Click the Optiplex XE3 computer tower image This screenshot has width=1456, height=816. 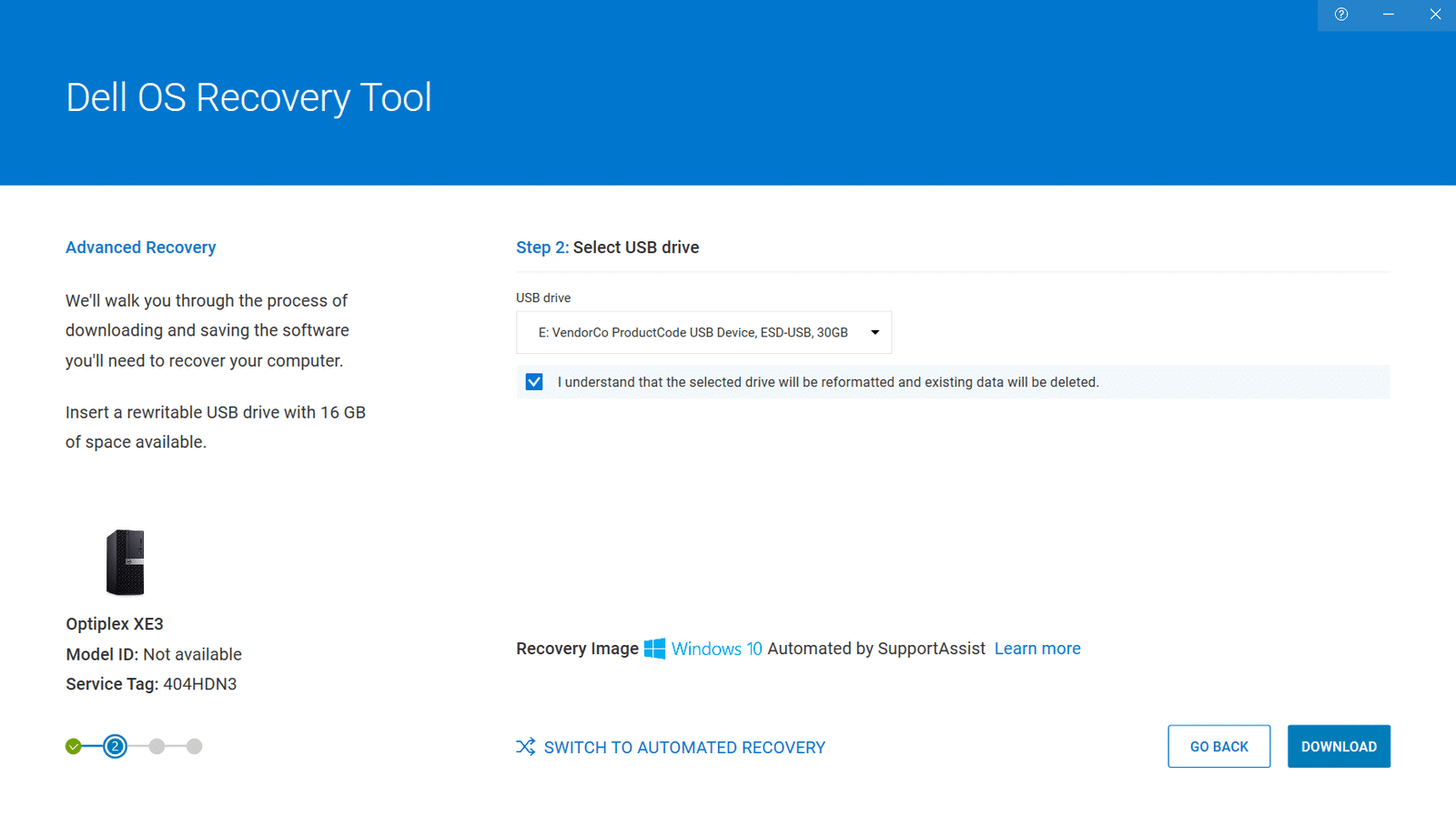pyautogui.click(x=126, y=562)
